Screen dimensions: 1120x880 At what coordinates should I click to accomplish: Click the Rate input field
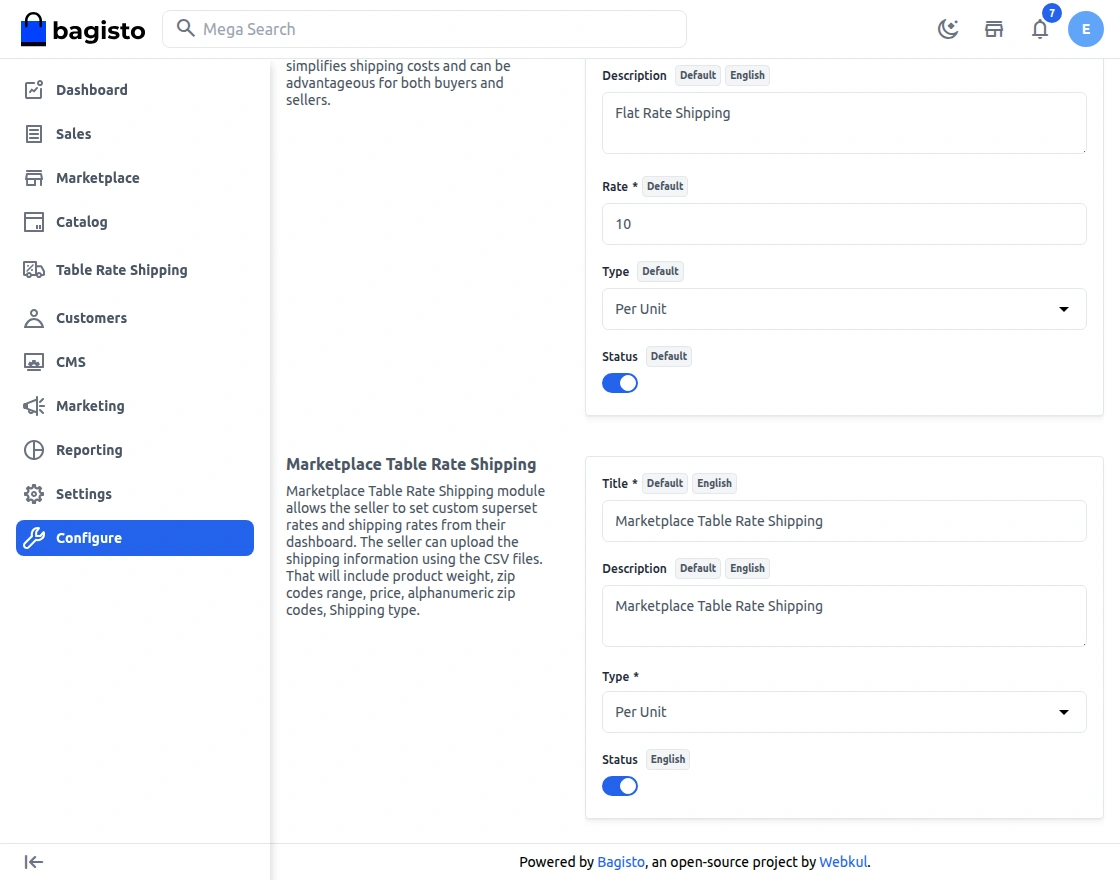tap(844, 224)
